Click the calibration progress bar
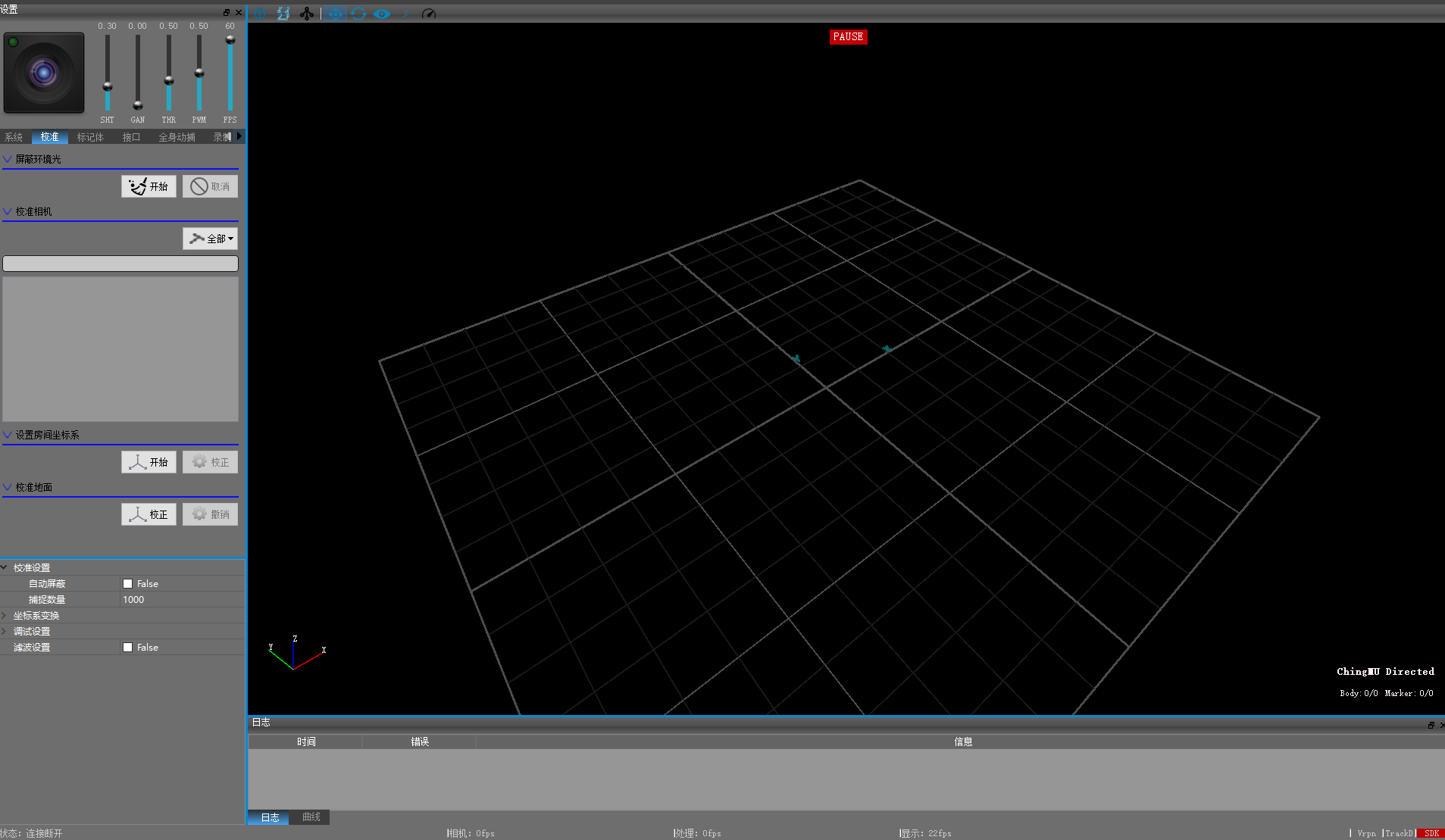This screenshot has width=1445, height=840. (x=120, y=264)
